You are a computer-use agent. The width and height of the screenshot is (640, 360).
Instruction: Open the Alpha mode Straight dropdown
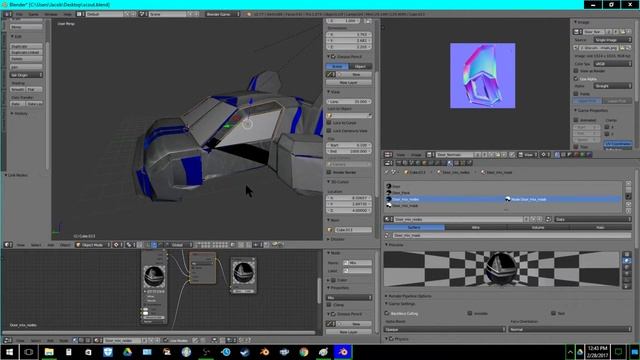pos(613,86)
